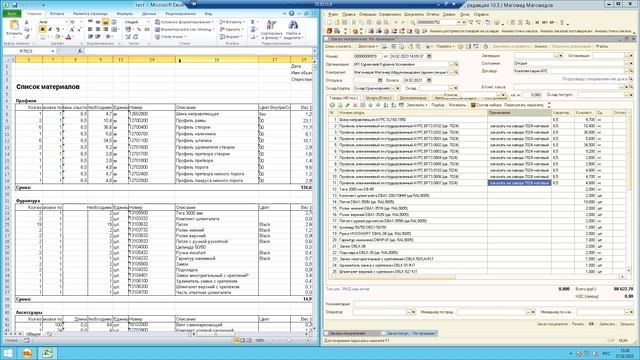Open the Документы menu in 1C
Screen dimensions: 640x360
click(x=414, y=14)
